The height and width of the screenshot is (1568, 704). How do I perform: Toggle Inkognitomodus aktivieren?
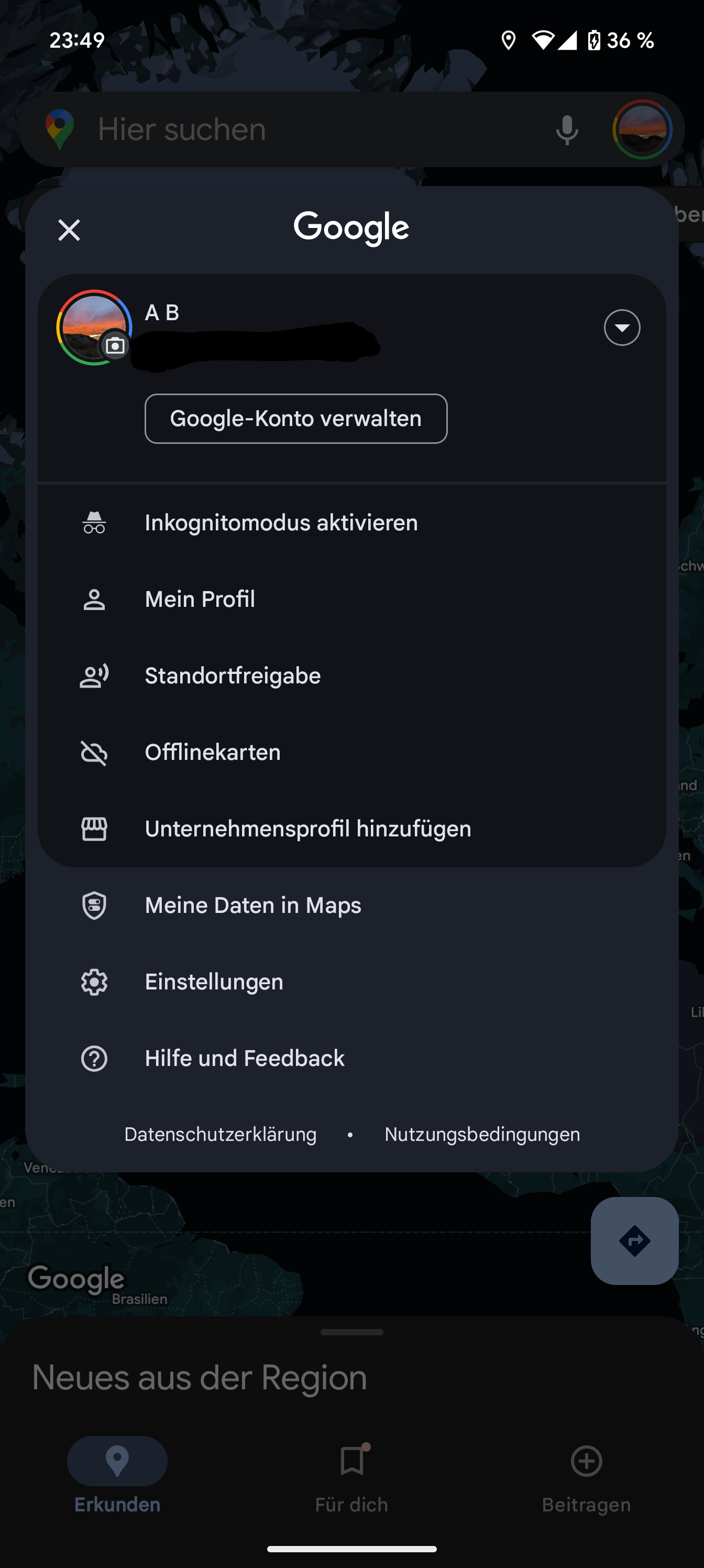click(x=281, y=523)
